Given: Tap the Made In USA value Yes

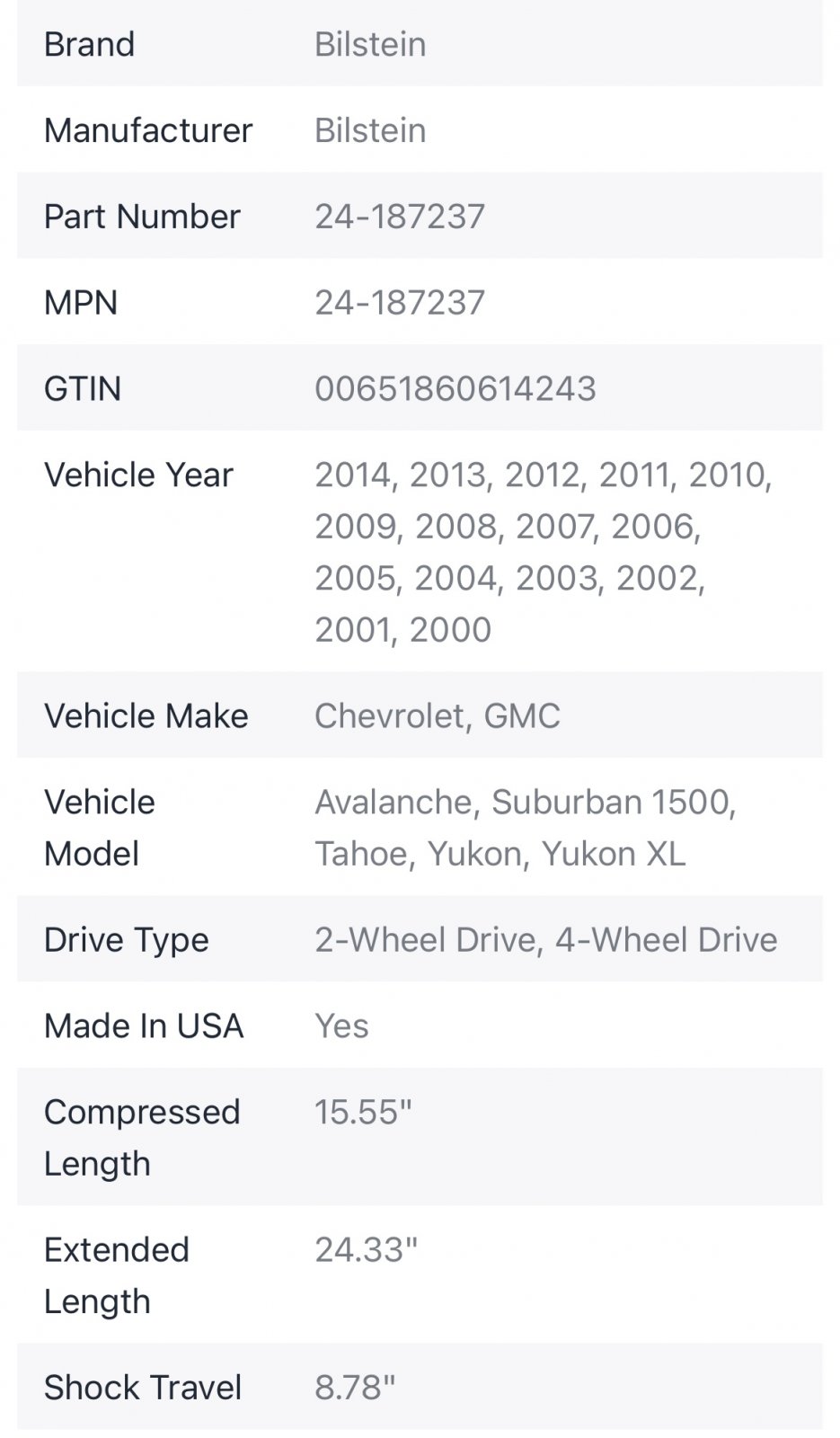Looking at the screenshot, I should 341,1026.
